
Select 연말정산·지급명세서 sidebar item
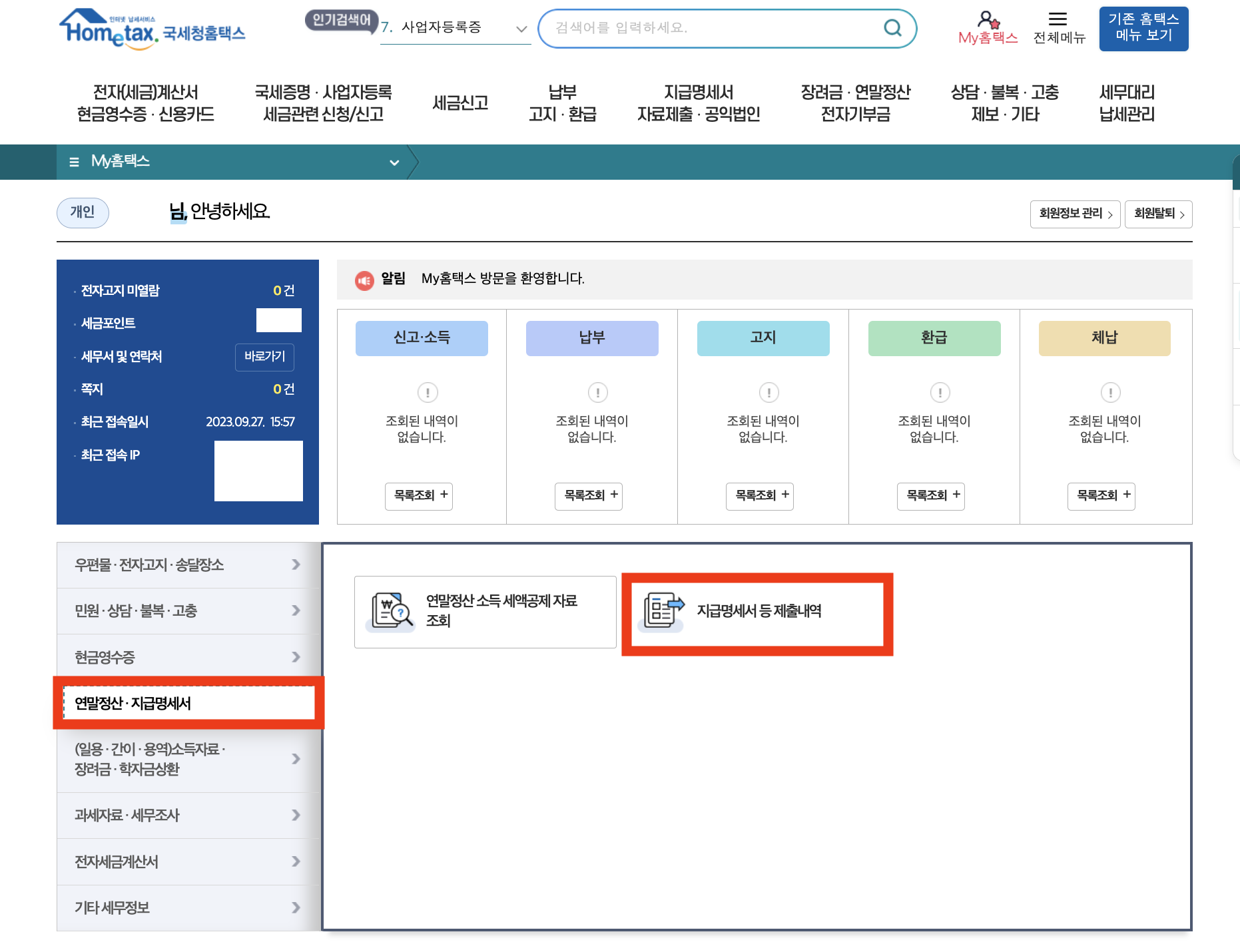click(x=188, y=703)
